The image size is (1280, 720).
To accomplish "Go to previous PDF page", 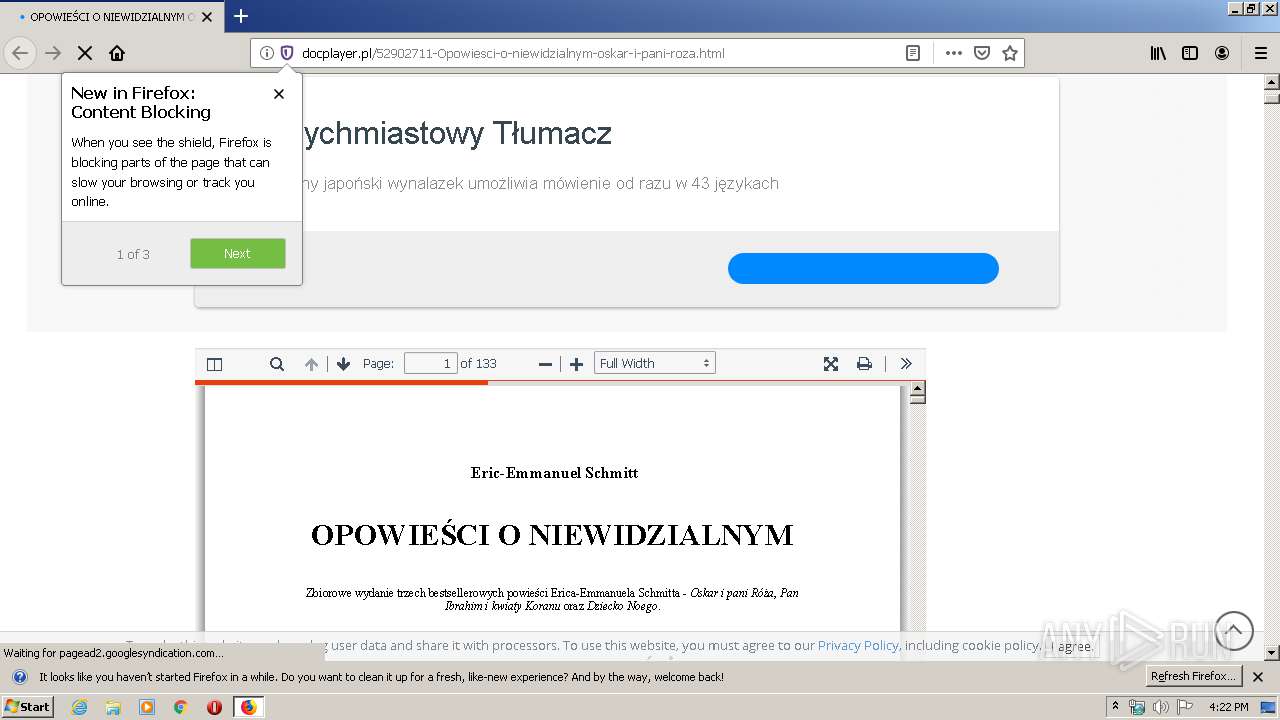I will click(x=311, y=364).
